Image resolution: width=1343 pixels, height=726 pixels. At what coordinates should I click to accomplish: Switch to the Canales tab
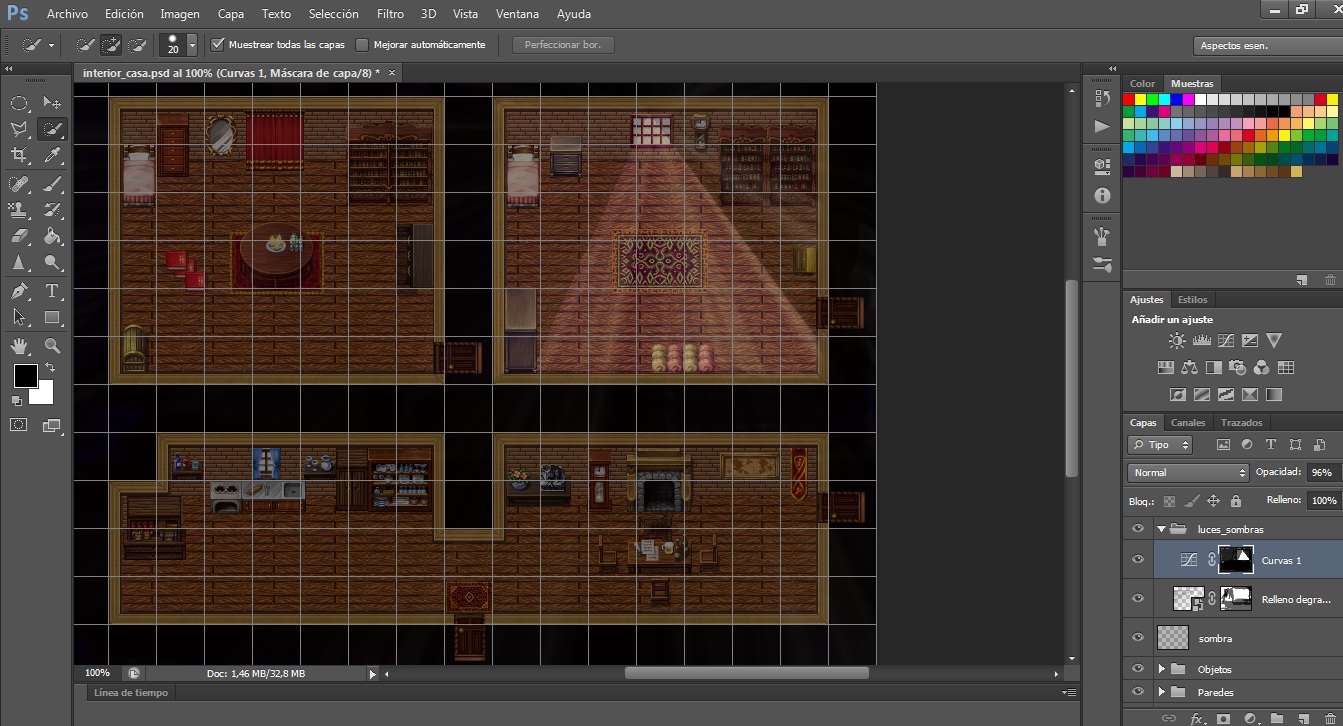(1188, 422)
